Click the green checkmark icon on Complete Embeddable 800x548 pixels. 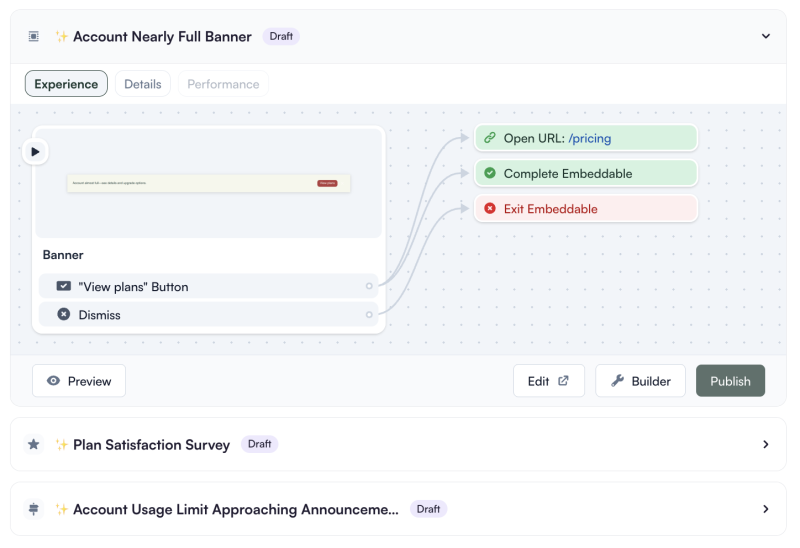pyautogui.click(x=490, y=173)
